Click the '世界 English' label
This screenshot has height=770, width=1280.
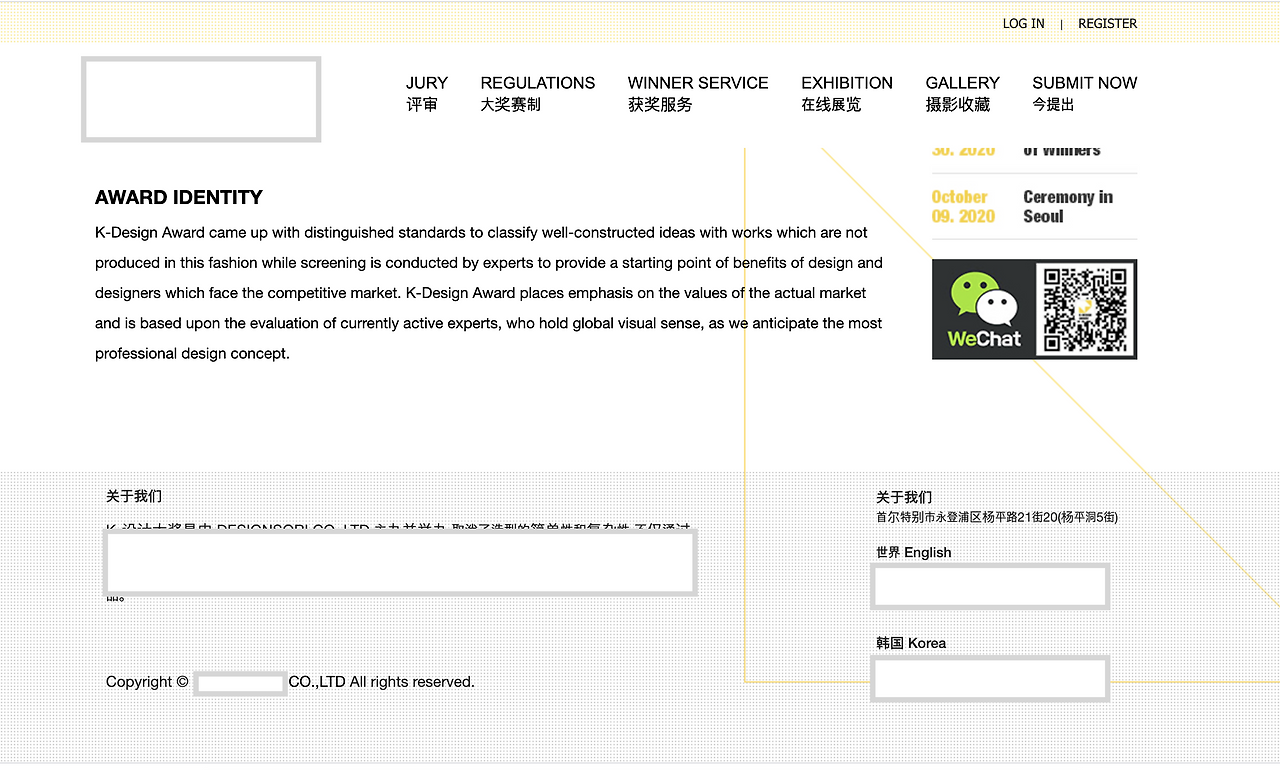pyautogui.click(x=914, y=552)
